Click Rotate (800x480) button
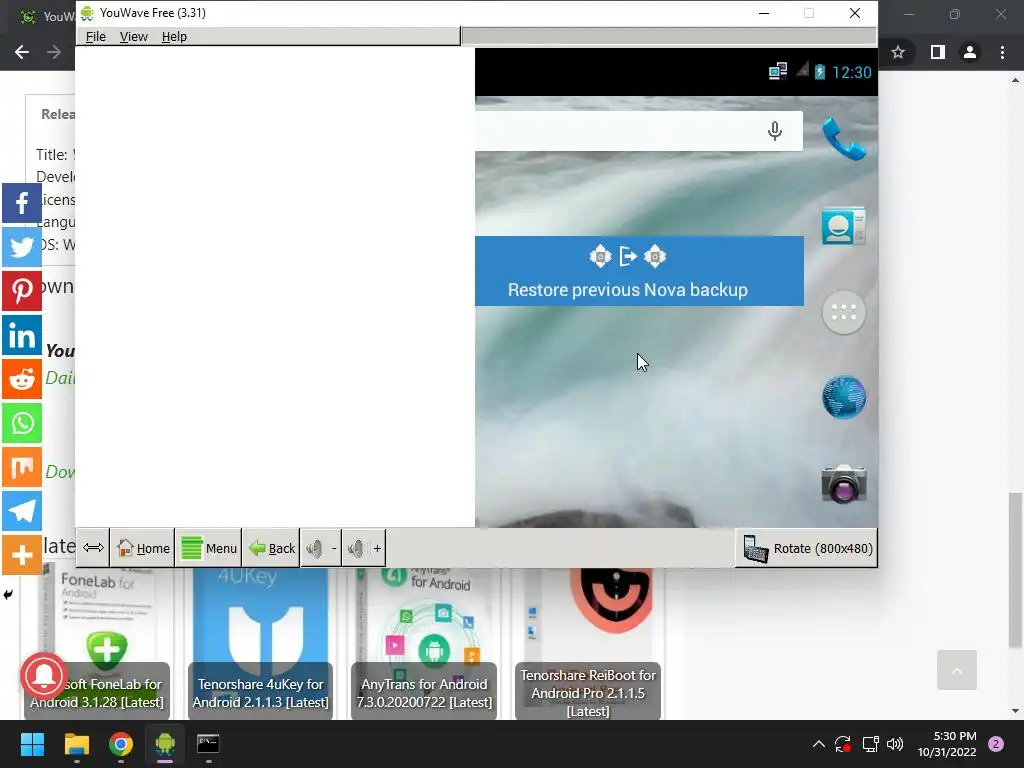This screenshot has height=768, width=1024. coord(807,549)
